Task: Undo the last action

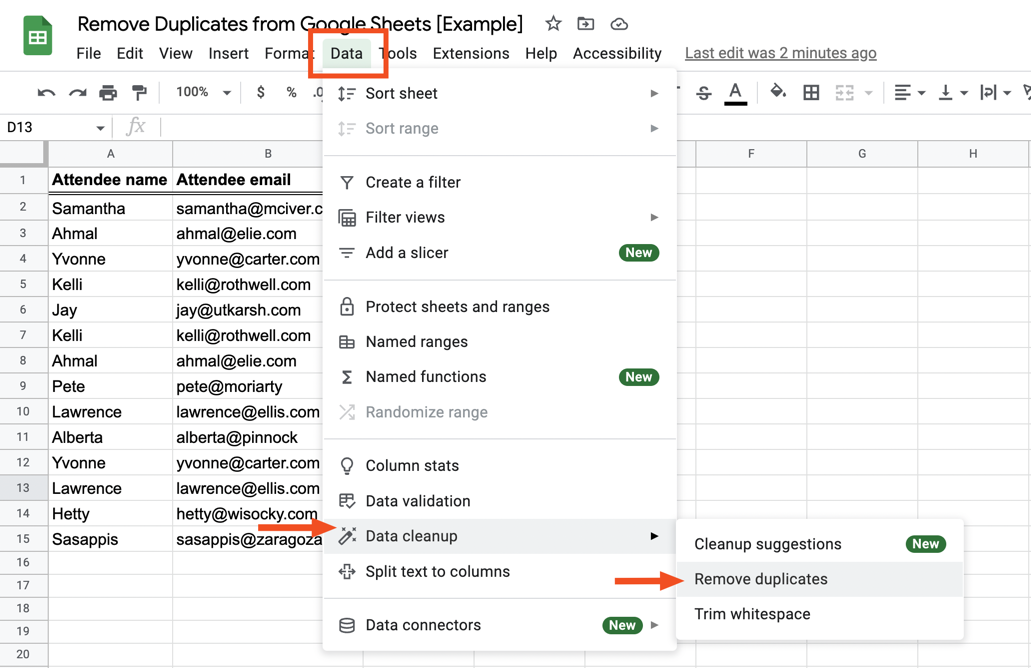Action: point(46,91)
